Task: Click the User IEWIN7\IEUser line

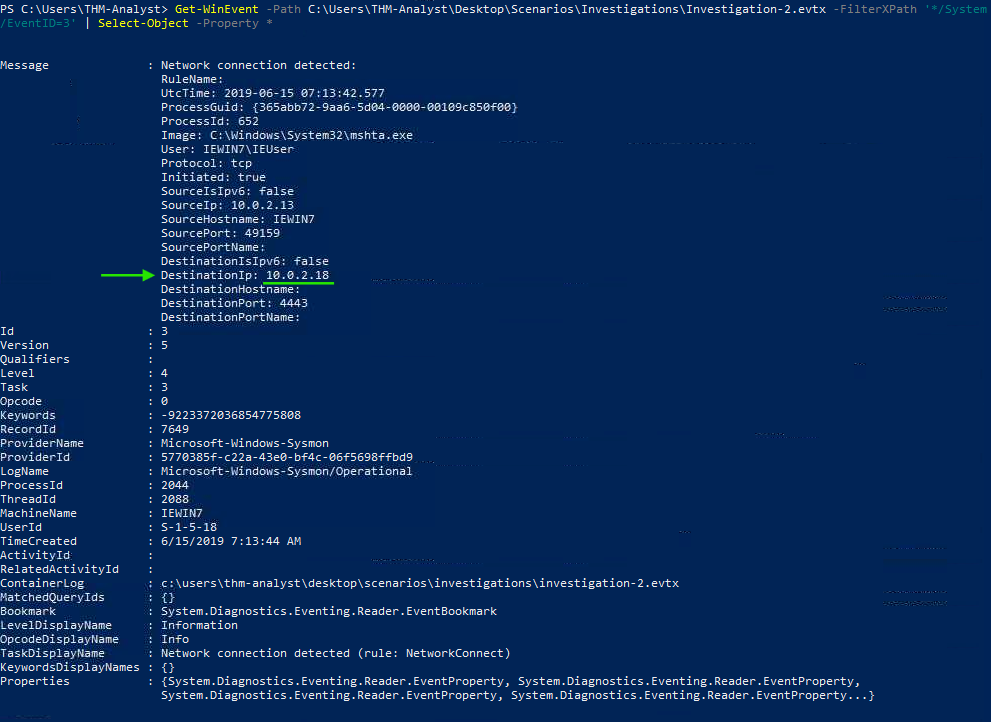Action: click(x=227, y=149)
